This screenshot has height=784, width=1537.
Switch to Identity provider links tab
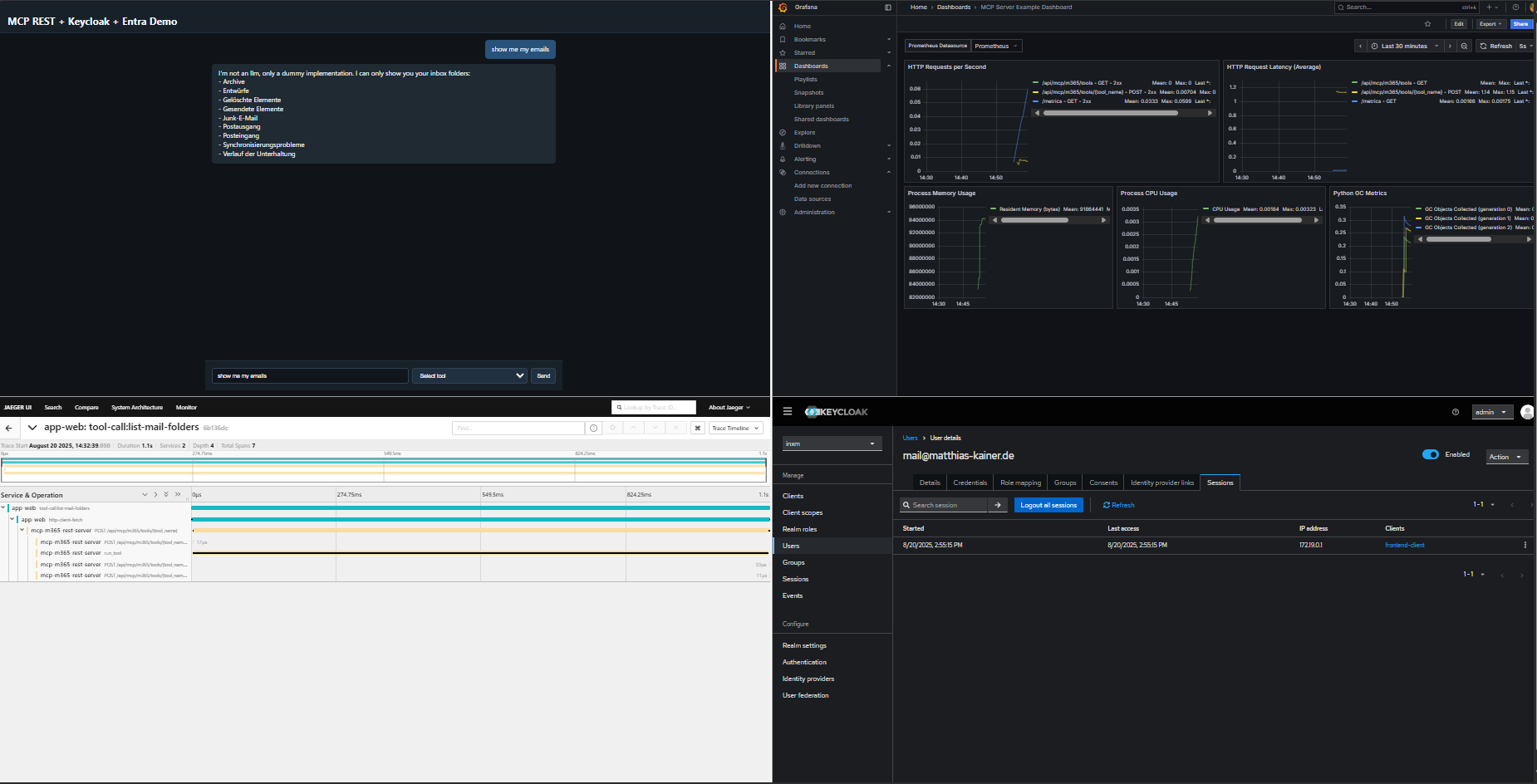click(1161, 483)
